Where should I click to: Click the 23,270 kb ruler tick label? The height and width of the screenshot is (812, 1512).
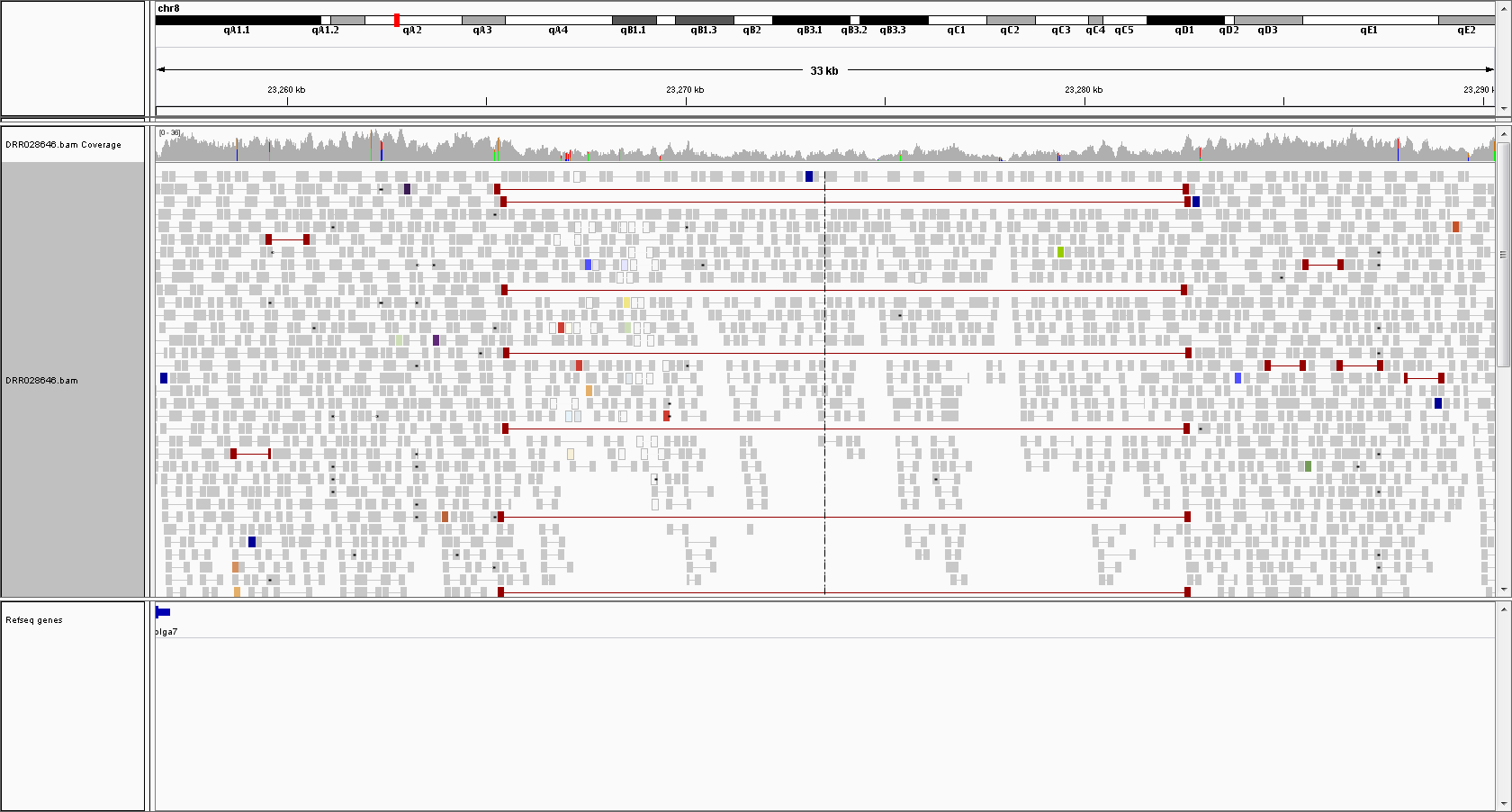pyautogui.click(x=685, y=90)
